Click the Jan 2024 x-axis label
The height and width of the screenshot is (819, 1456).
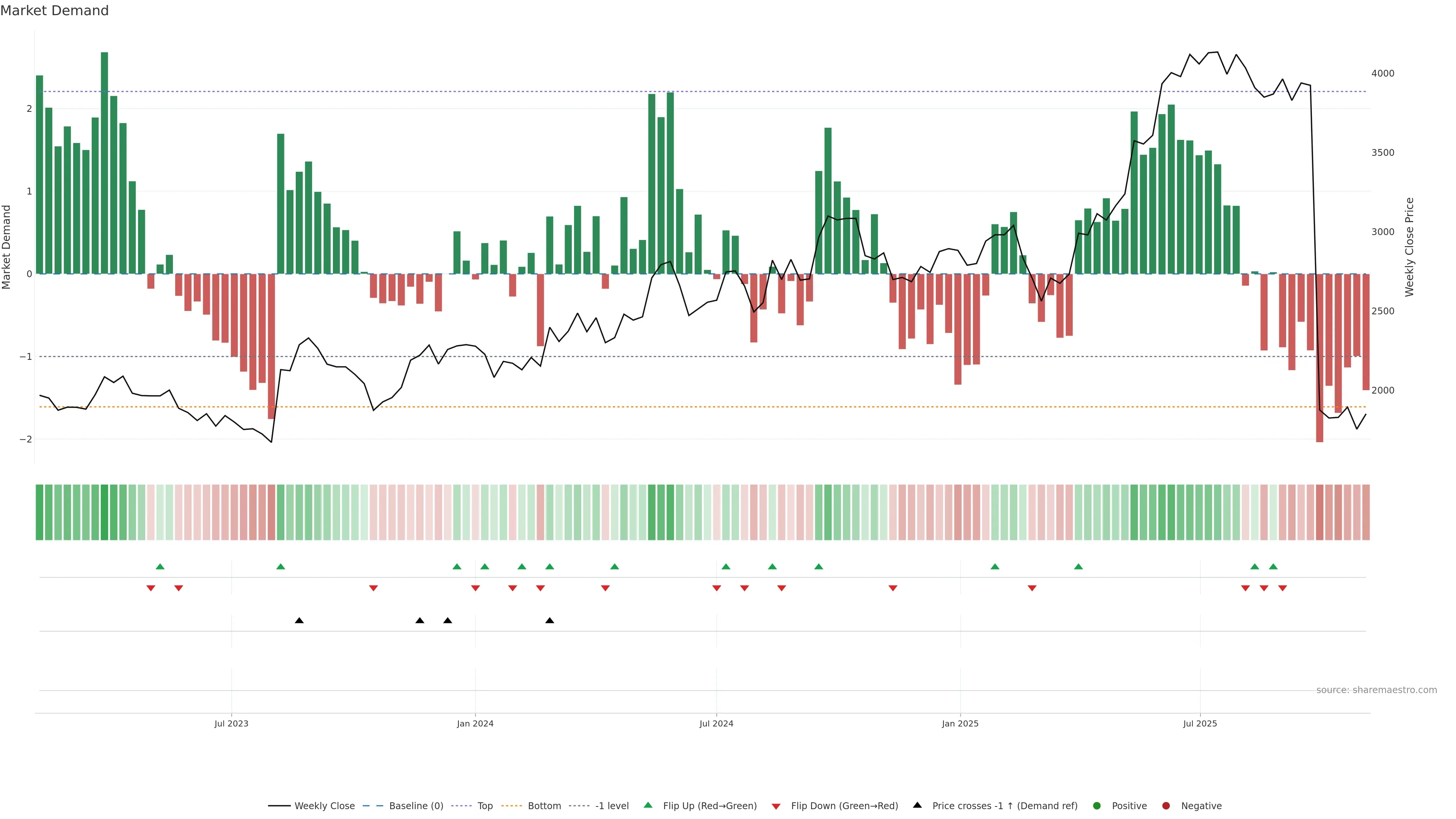click(x=475, y=723)
